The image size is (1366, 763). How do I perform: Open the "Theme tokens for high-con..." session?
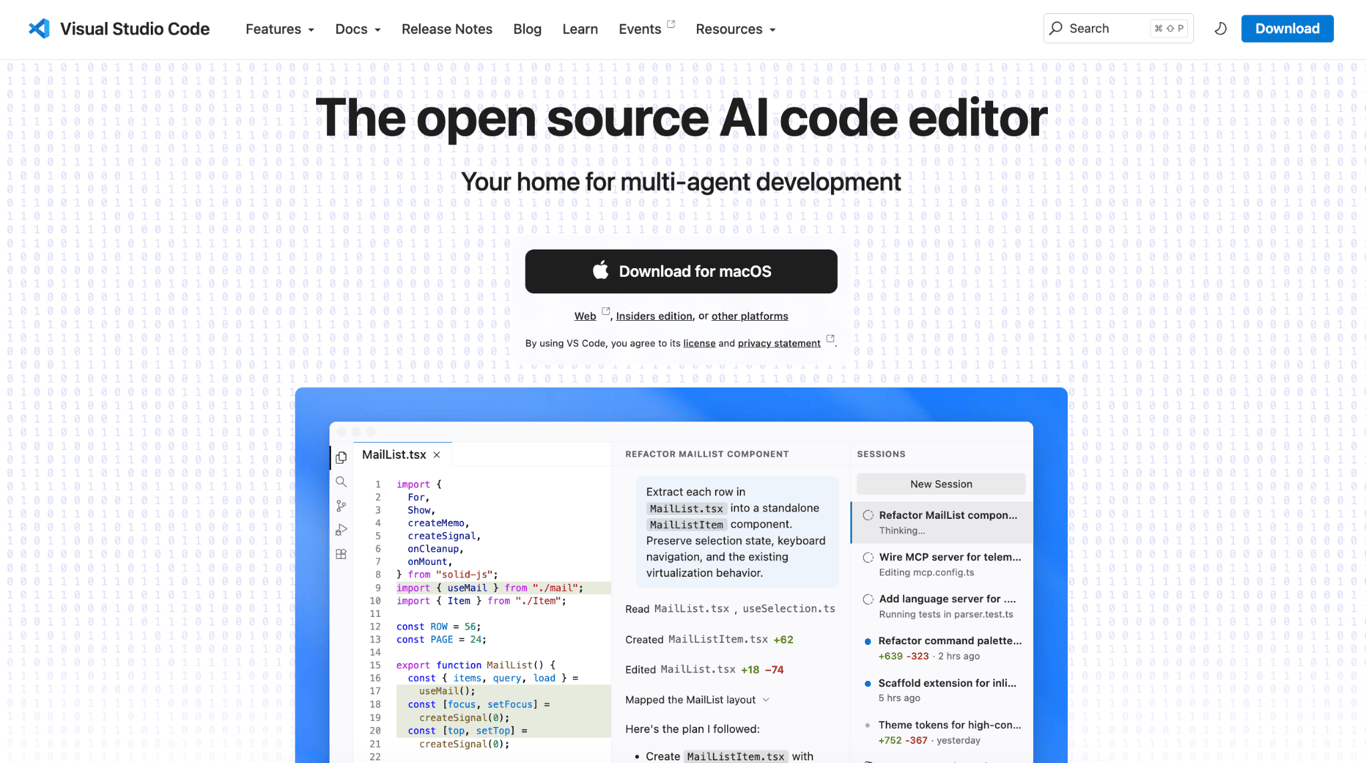[942, 732]
